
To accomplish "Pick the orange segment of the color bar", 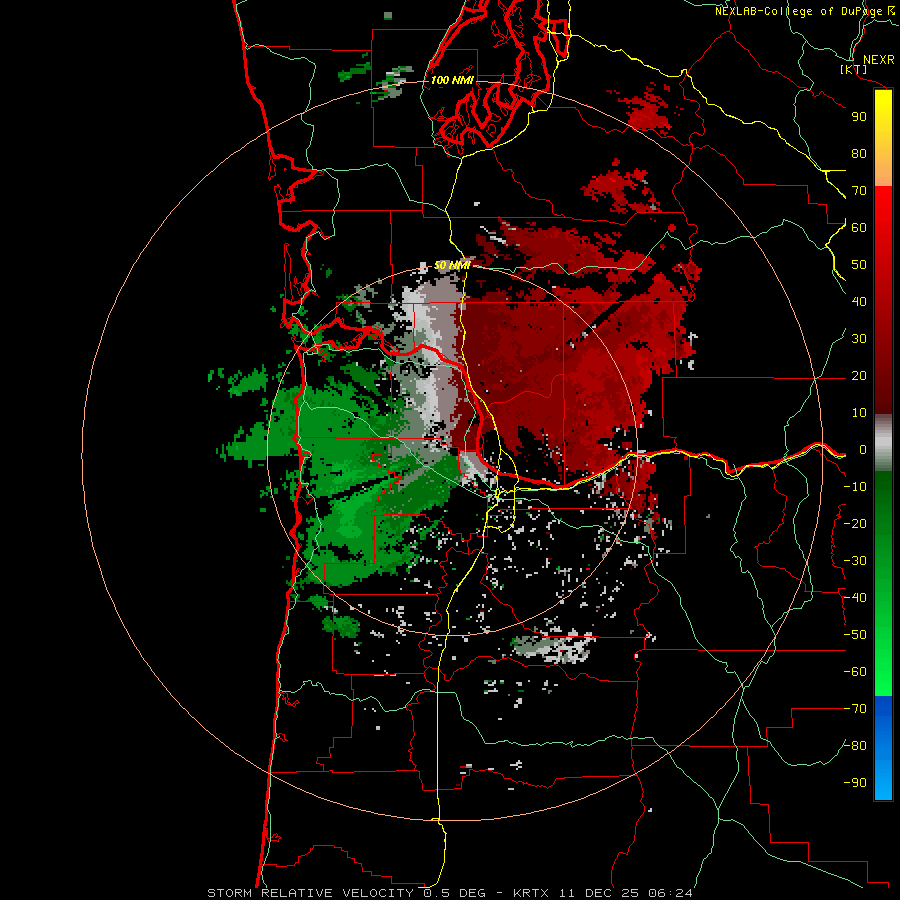I will point(883,170).
